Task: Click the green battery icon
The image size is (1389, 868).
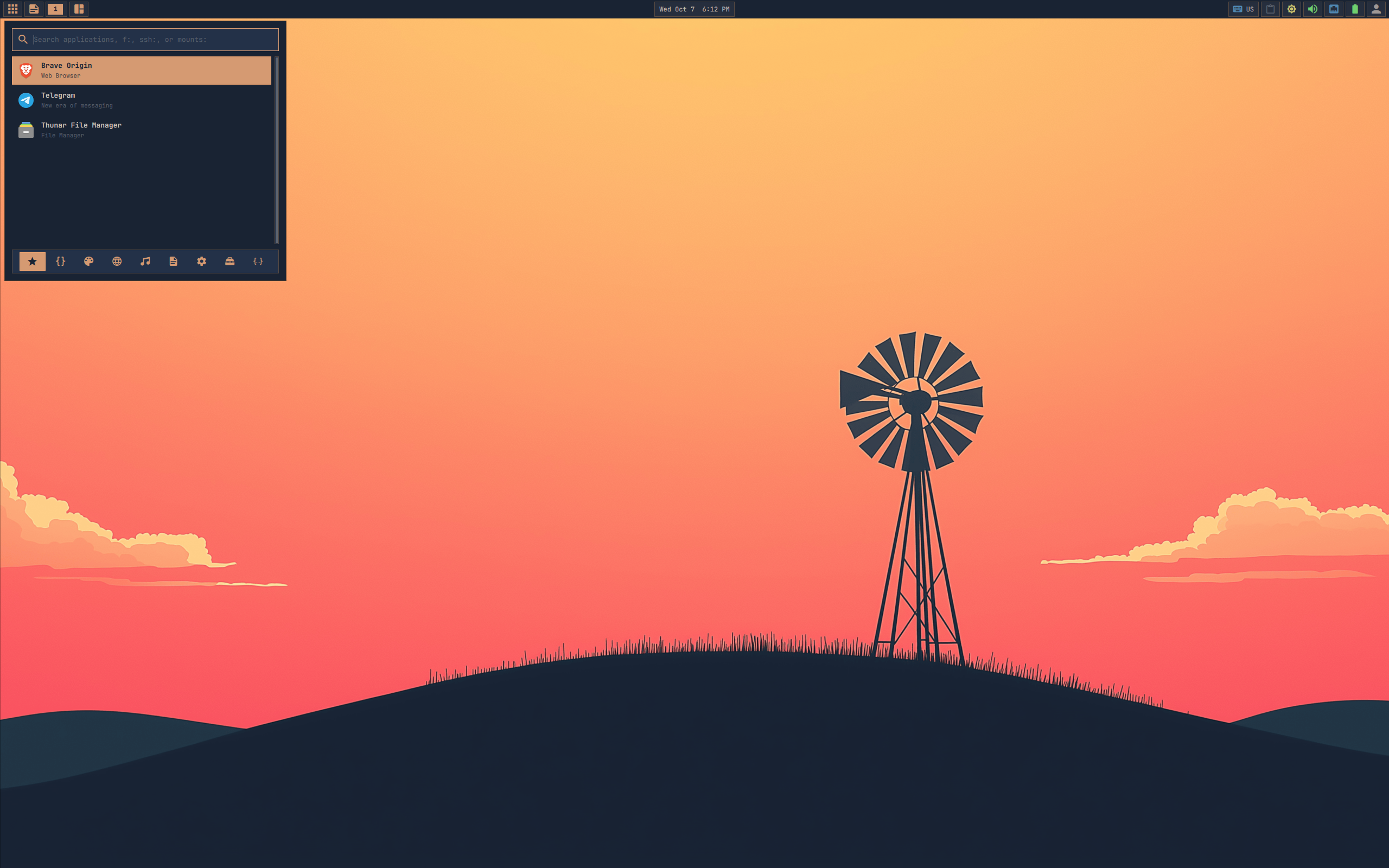Action: (1355, 9)
